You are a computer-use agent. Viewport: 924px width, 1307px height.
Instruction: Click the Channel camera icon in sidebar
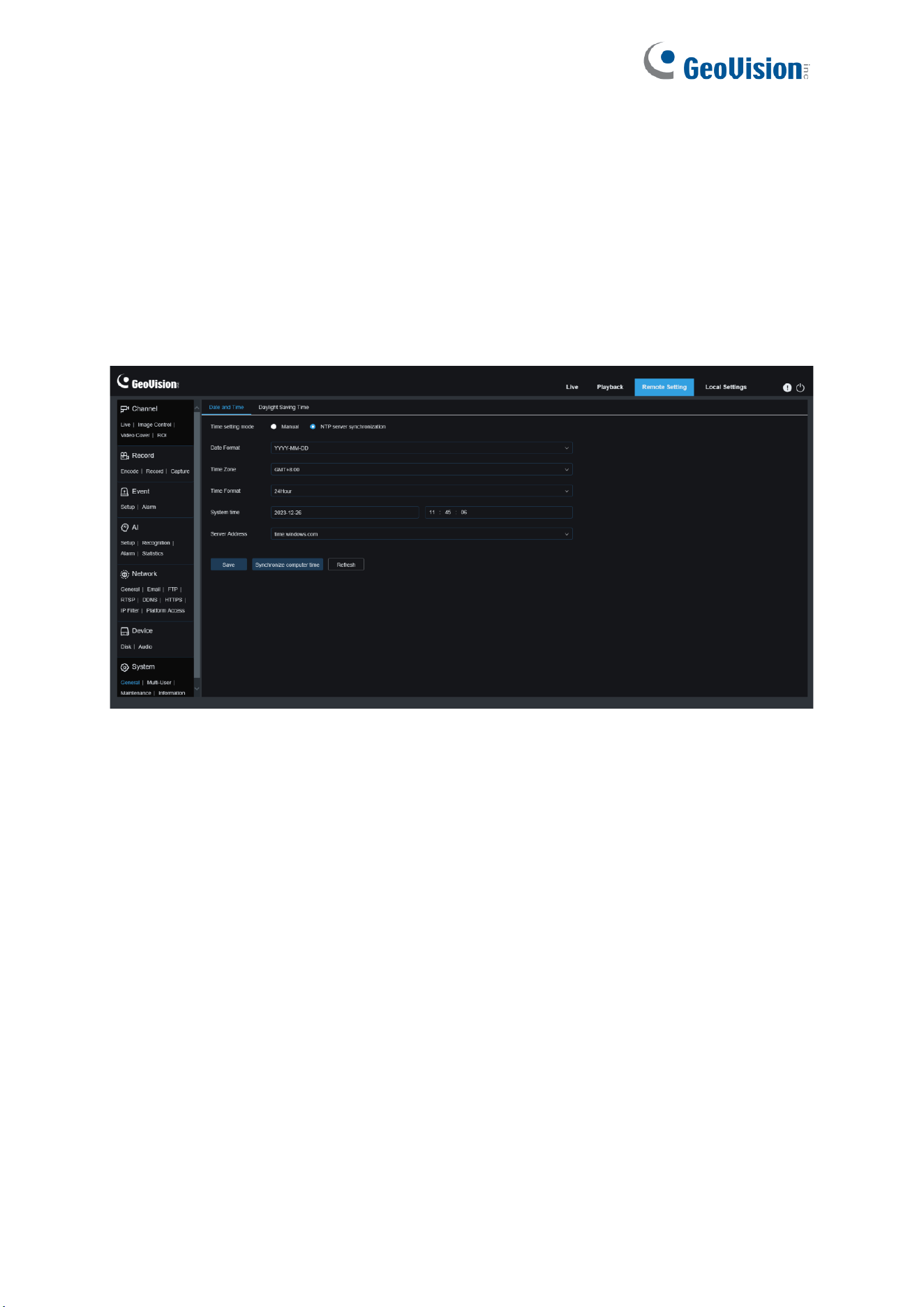(124, 409)
